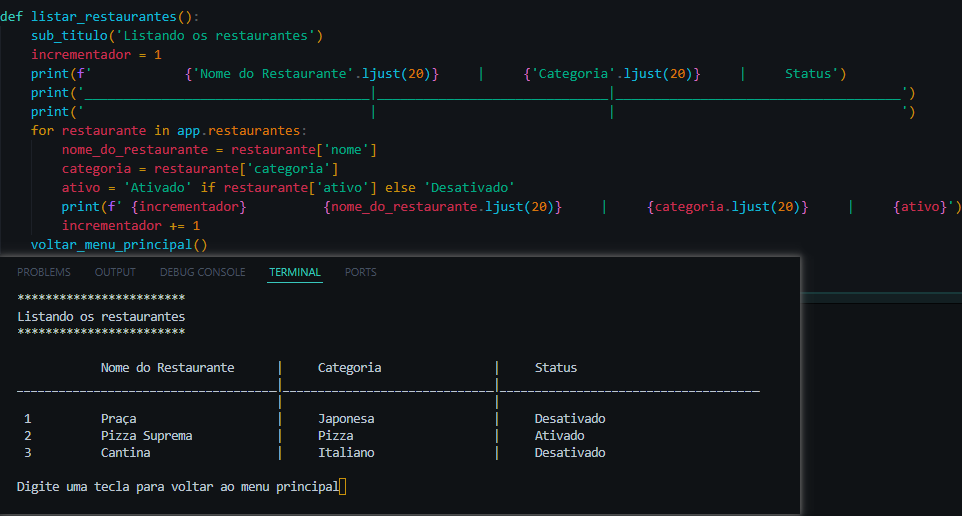
Task: Click the {ativo} placeholder in print statement
Action: point(920,207)
